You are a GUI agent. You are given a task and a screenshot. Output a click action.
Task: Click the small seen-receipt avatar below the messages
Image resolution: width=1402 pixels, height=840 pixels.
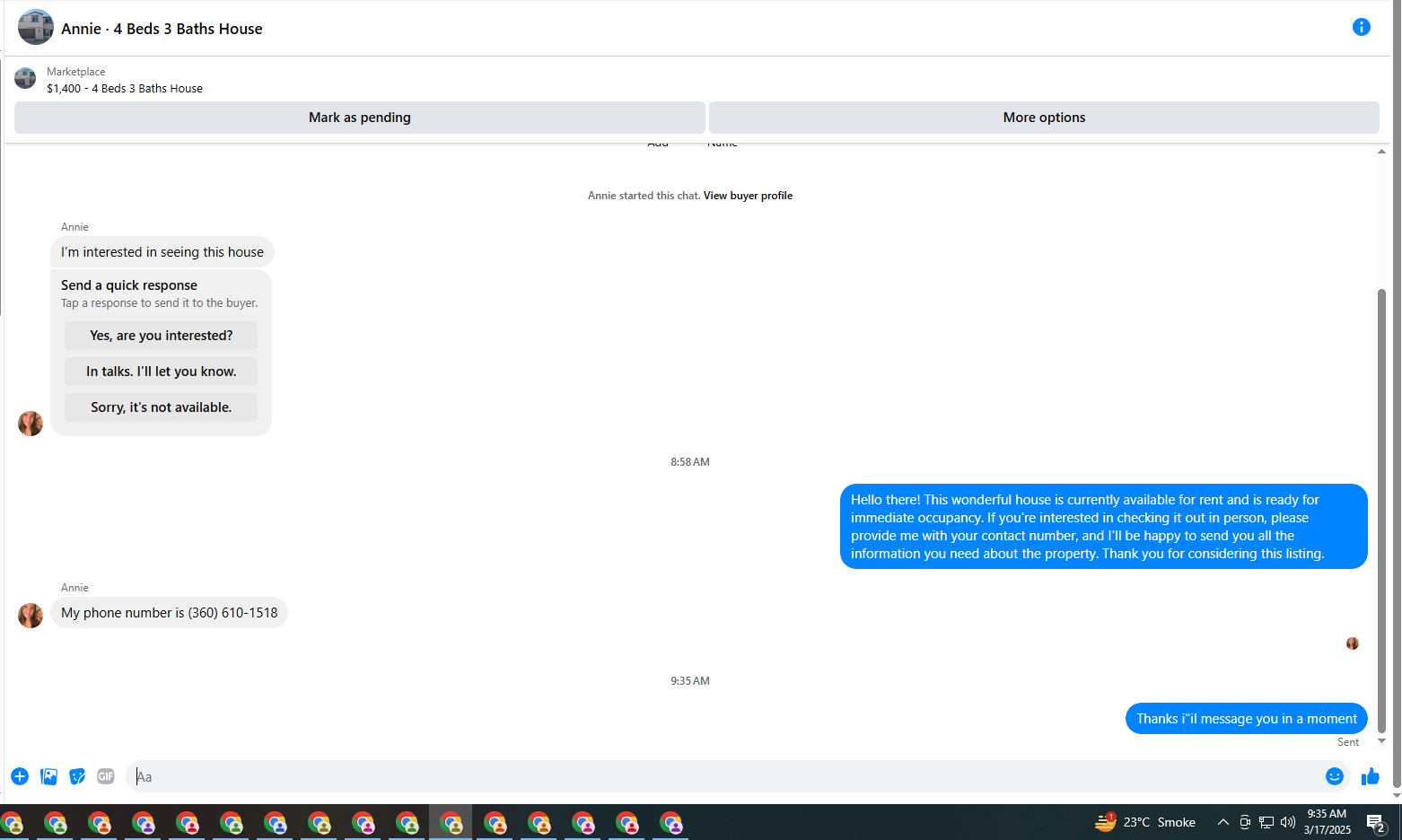tap(1353, 643)
